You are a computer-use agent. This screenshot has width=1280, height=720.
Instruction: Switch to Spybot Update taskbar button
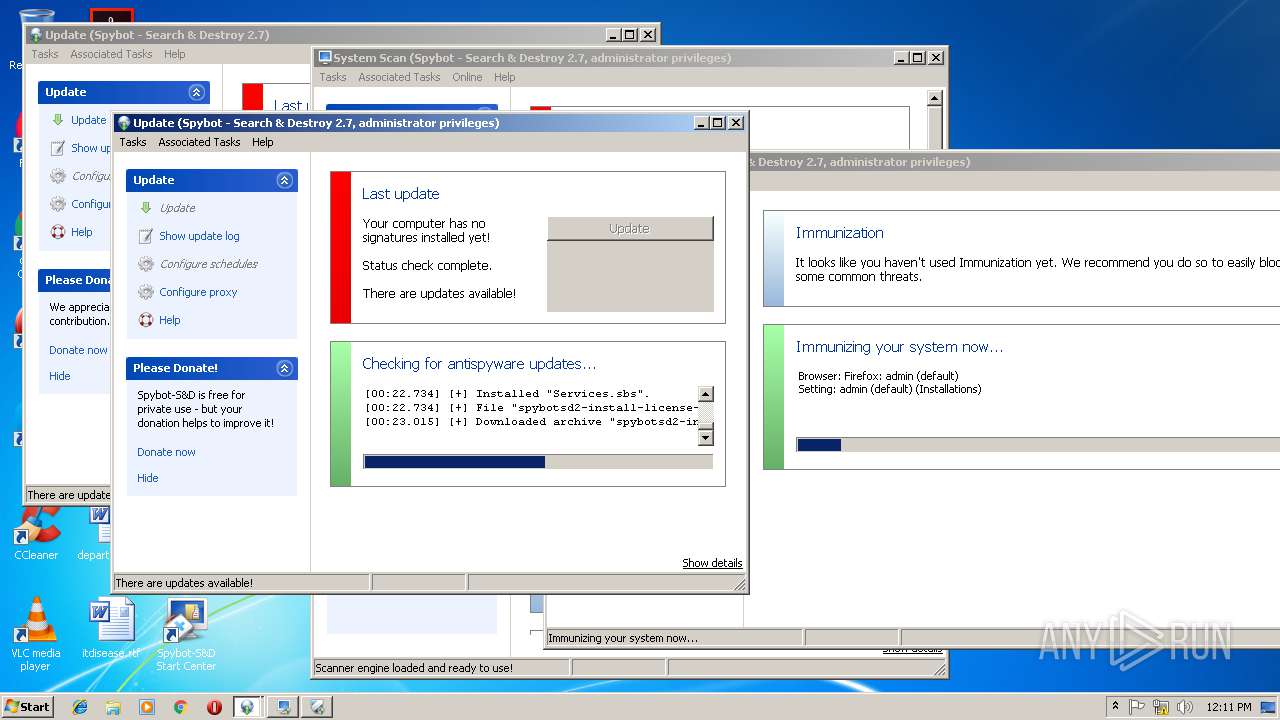pos(247,707)
